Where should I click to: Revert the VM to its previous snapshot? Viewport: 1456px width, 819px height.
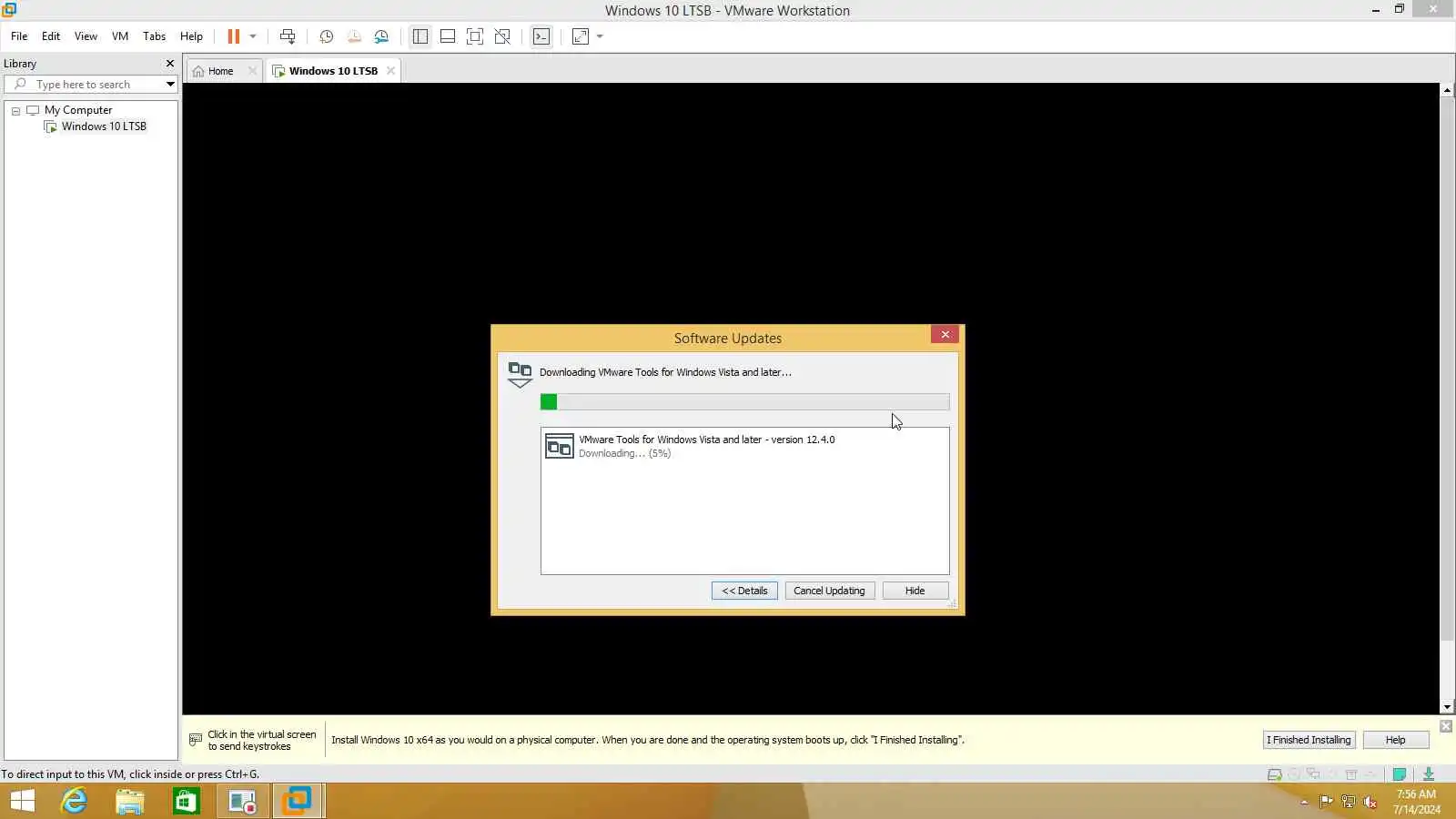(354, 36)
